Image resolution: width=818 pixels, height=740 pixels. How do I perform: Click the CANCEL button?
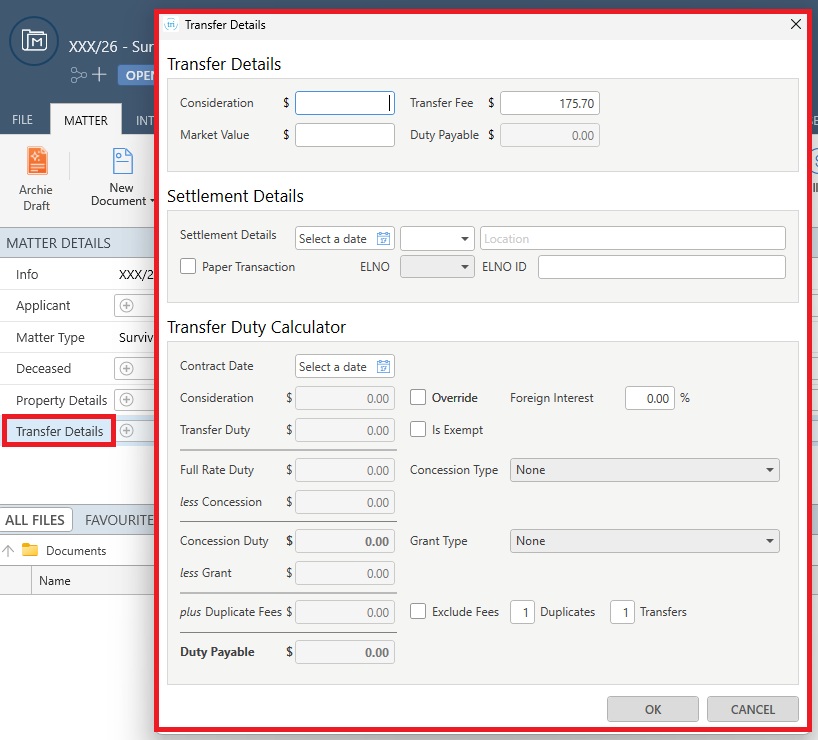pos(752,709)
